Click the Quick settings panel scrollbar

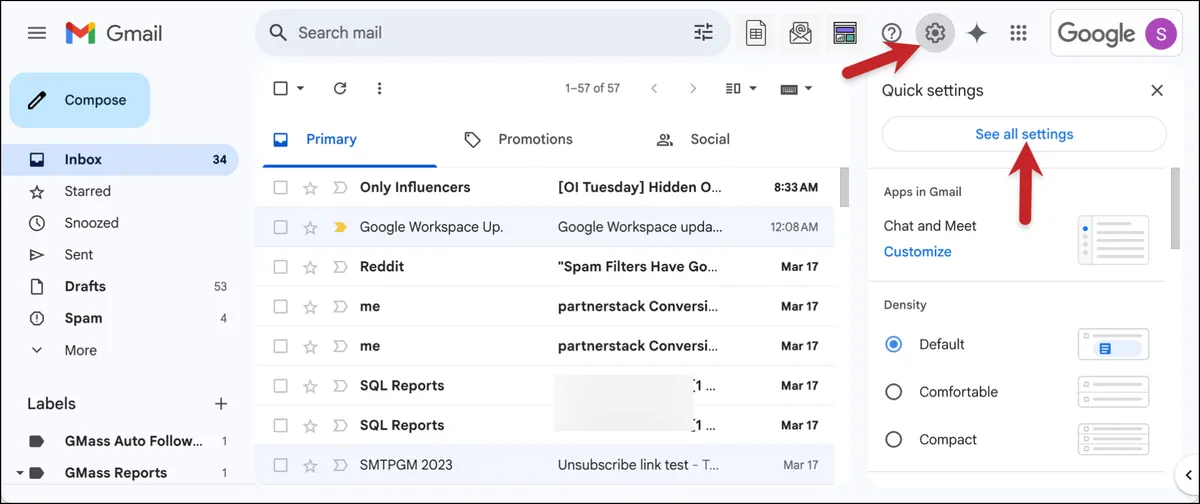click(x=1176, y=208)
